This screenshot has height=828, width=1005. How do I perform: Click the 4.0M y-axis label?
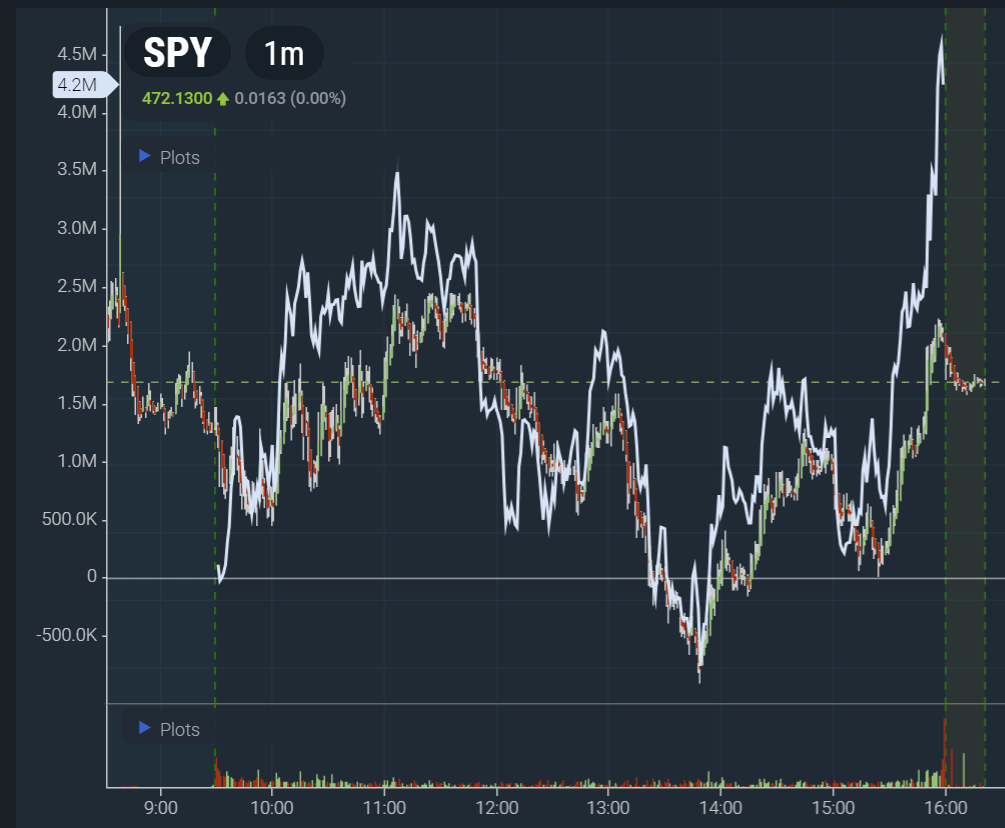pos(77,112)
